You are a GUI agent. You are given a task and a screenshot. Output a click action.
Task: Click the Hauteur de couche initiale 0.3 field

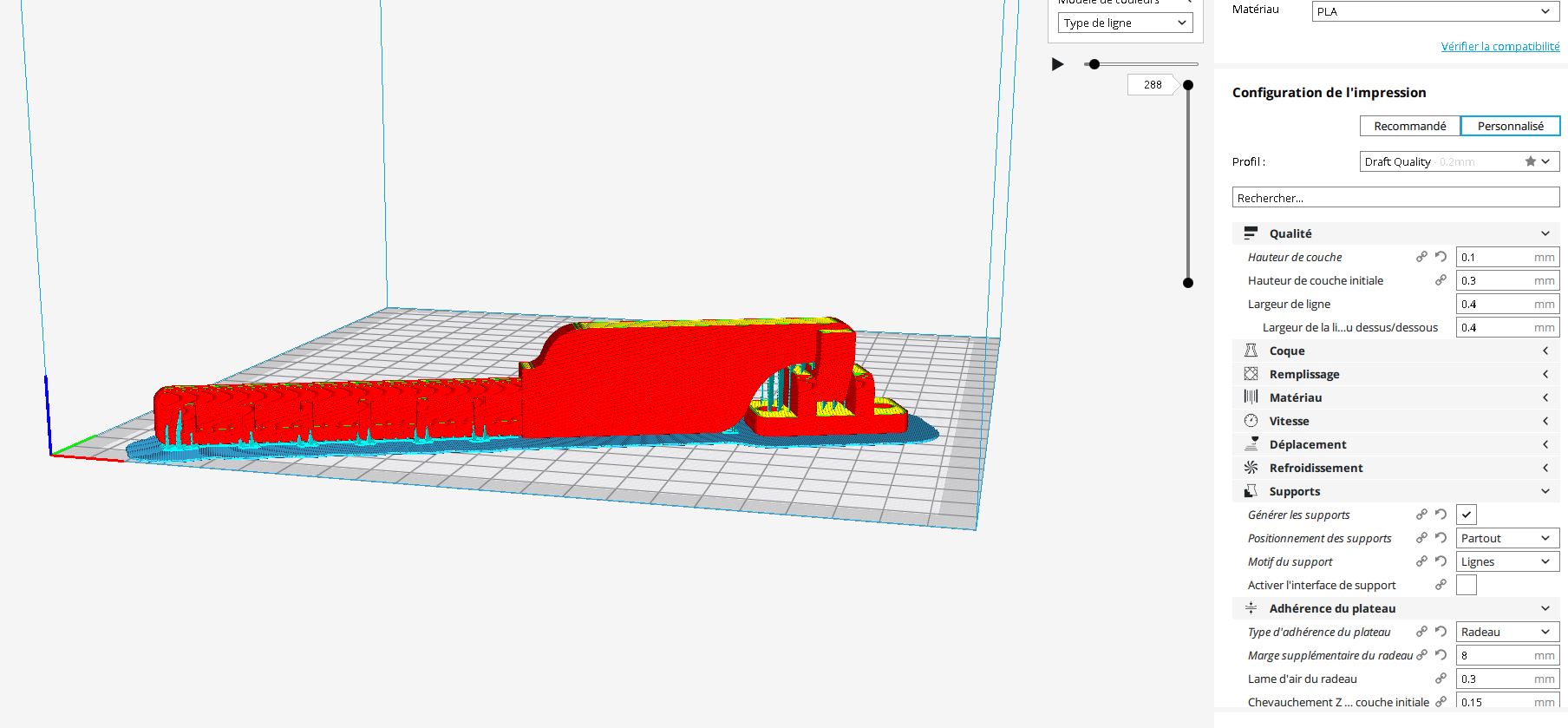(x=1508, y=280)
